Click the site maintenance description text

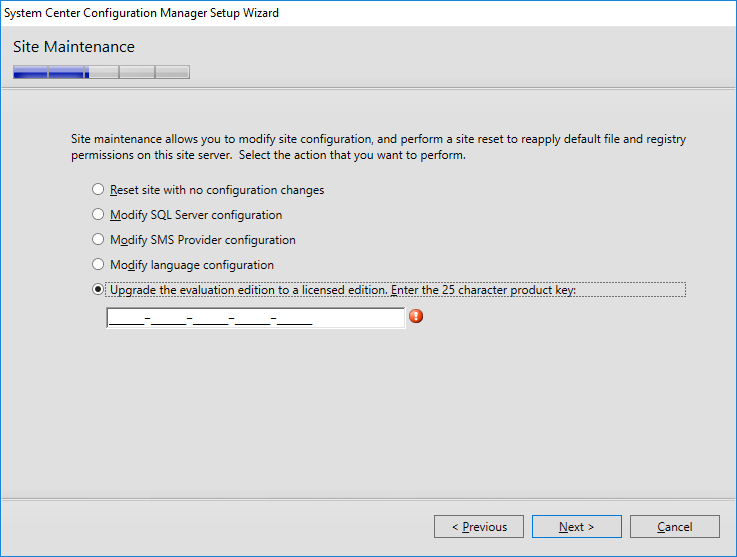[378, 147]
